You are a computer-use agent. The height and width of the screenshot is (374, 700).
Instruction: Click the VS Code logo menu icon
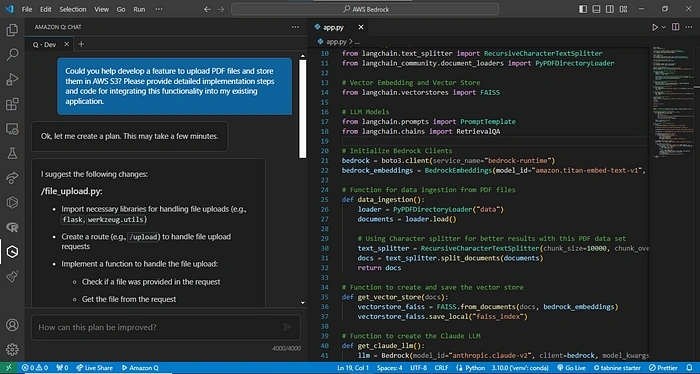click(x=9, y=9)
